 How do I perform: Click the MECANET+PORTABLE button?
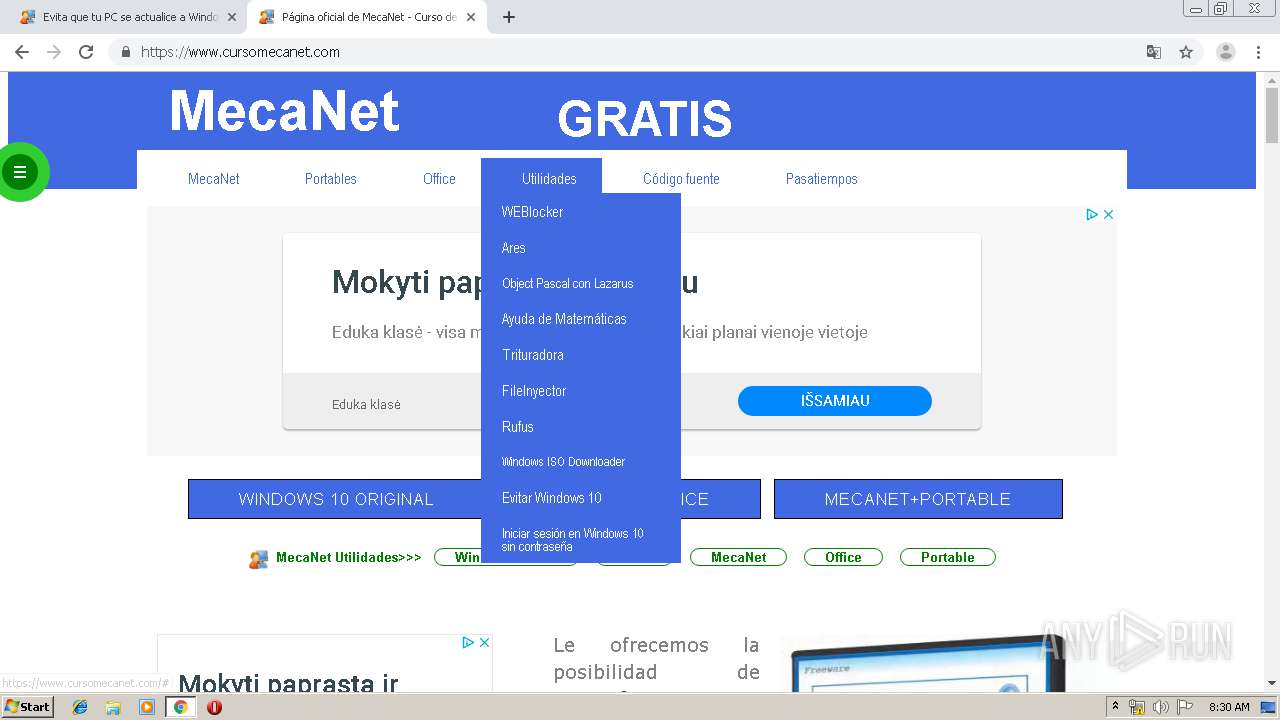918,499
